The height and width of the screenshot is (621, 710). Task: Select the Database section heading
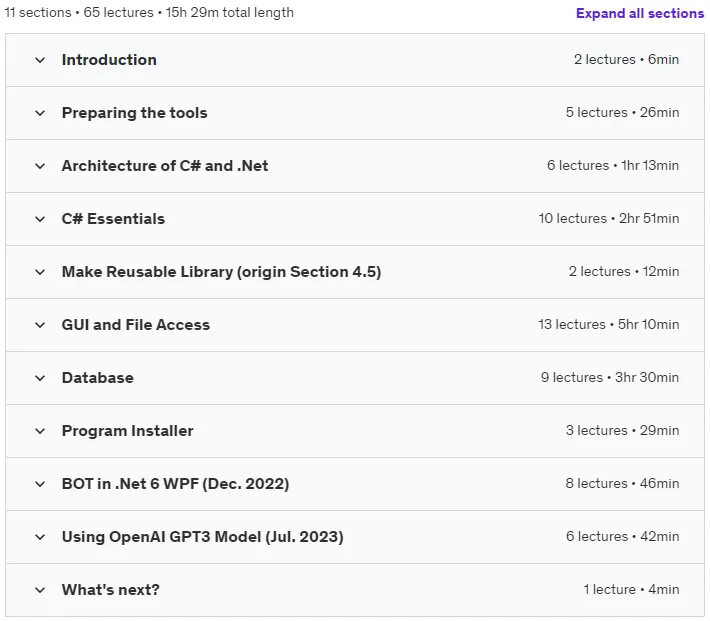98,378
